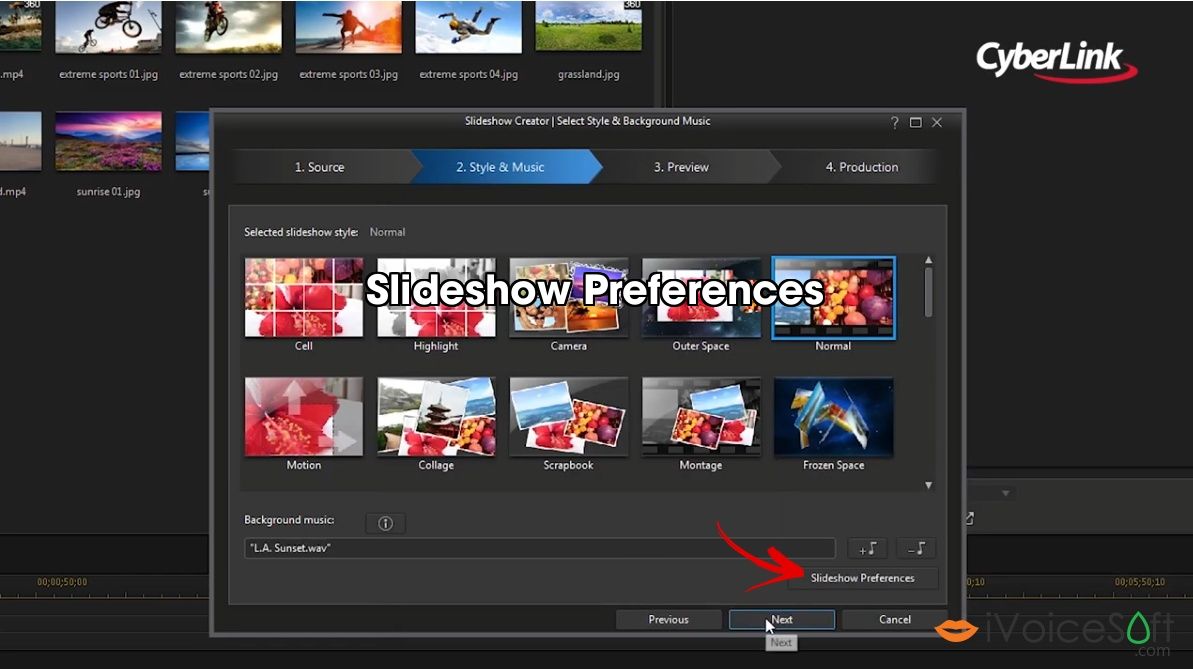Viewport: 1193px width, 669px height.
Task: Select the 2. Style & Music step
Action: 501,167
